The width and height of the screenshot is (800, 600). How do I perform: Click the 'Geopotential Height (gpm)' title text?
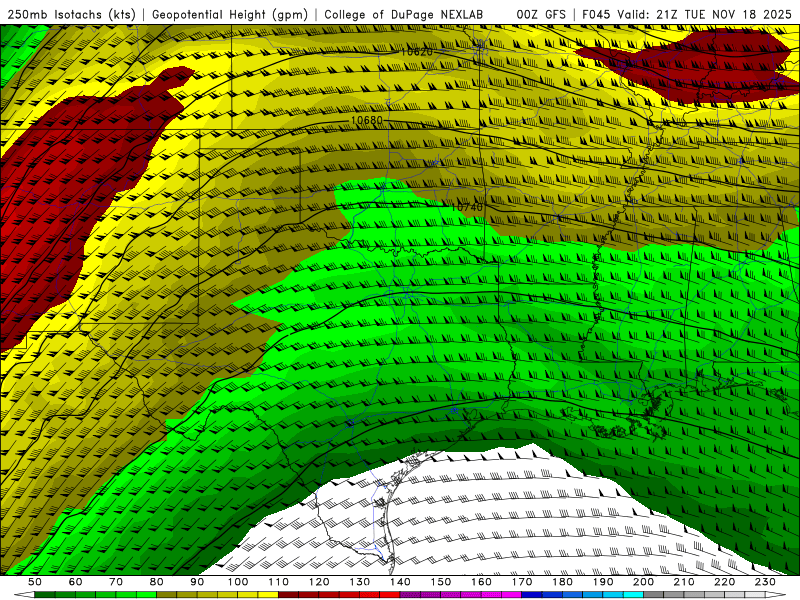pos(230,14)
